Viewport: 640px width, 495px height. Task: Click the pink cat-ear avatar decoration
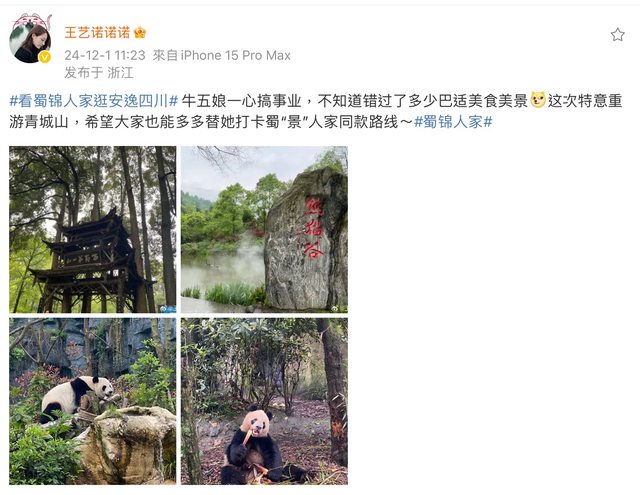[32, 21]
